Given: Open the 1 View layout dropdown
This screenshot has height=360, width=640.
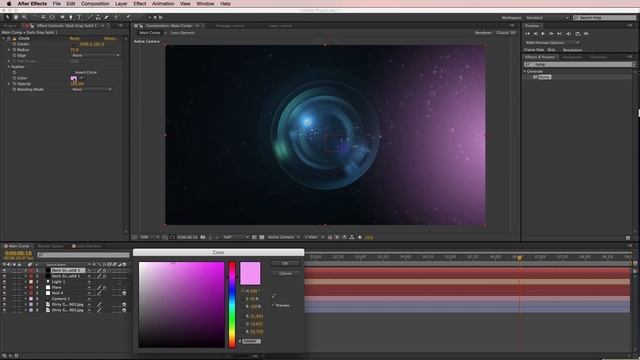Looking at the screenshot, I should point(314,237).
